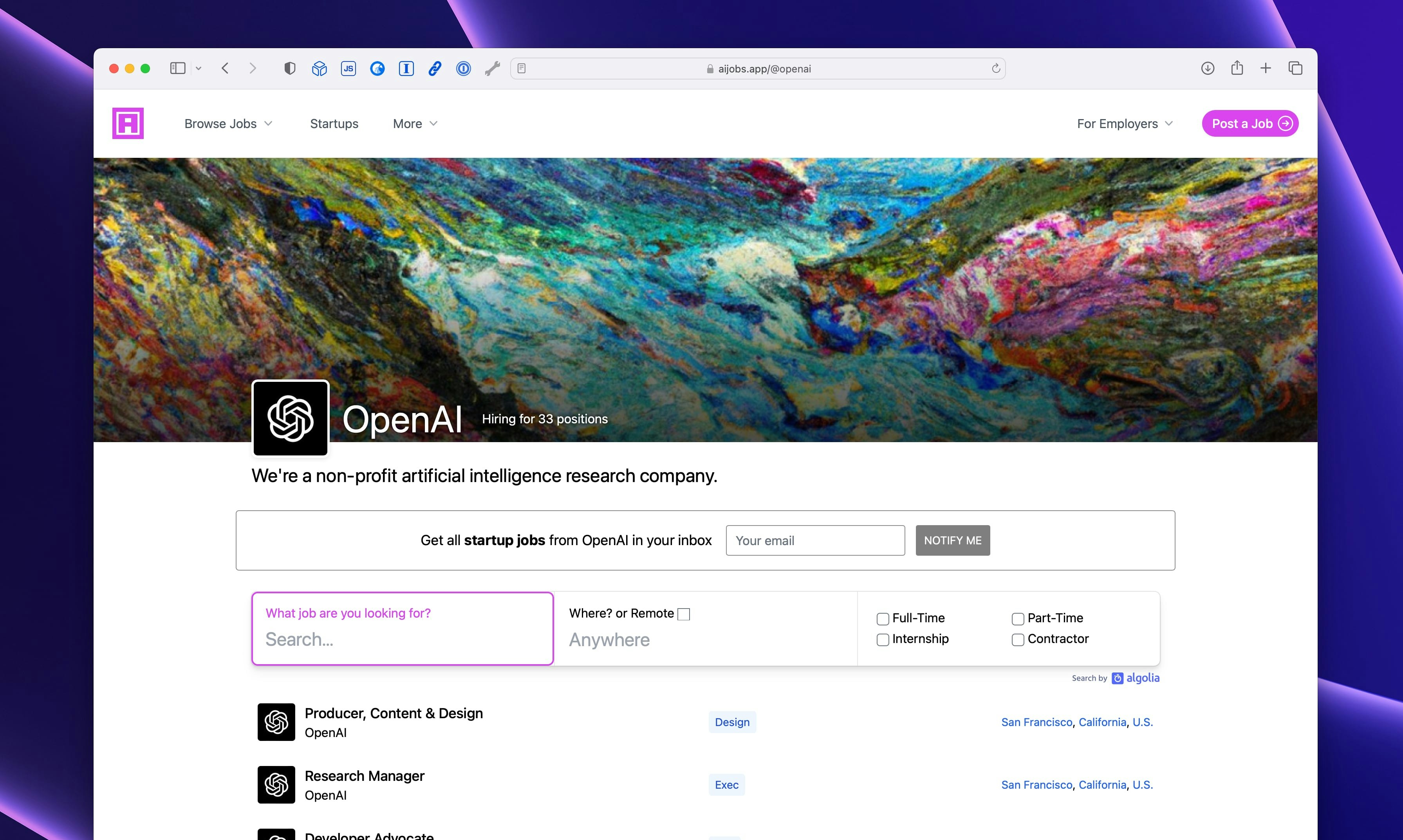Click the blue globe extension icon

377,69
